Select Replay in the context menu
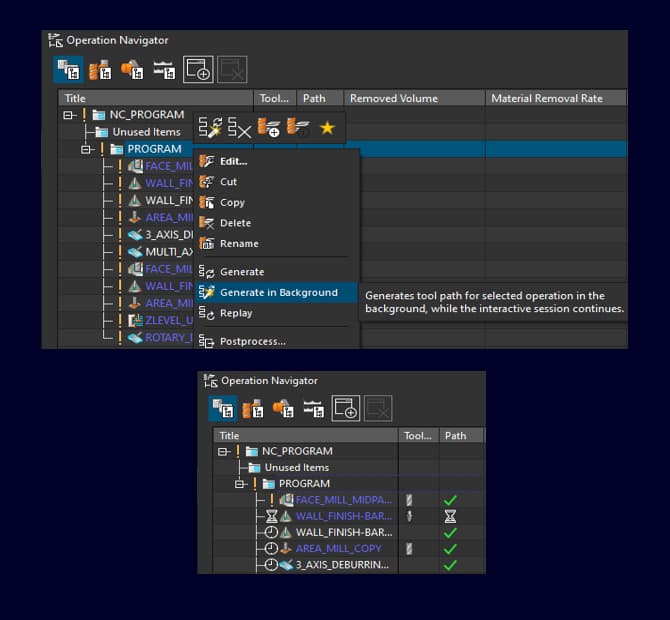Image resolution: width=670 pixels, height=620 pixels. 236,313
